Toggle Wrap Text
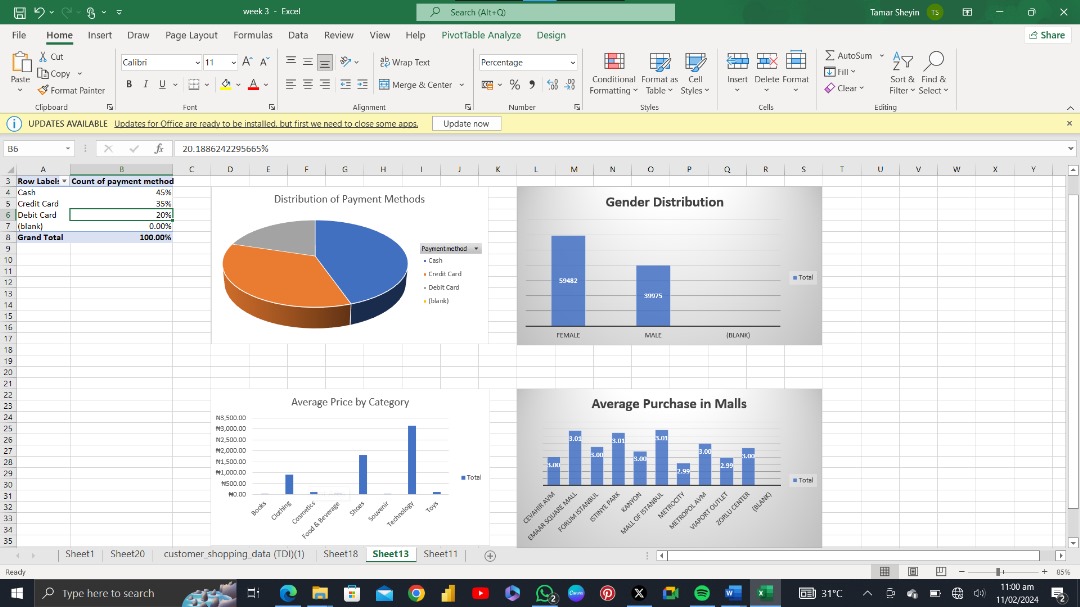 (x=405, y=62)
